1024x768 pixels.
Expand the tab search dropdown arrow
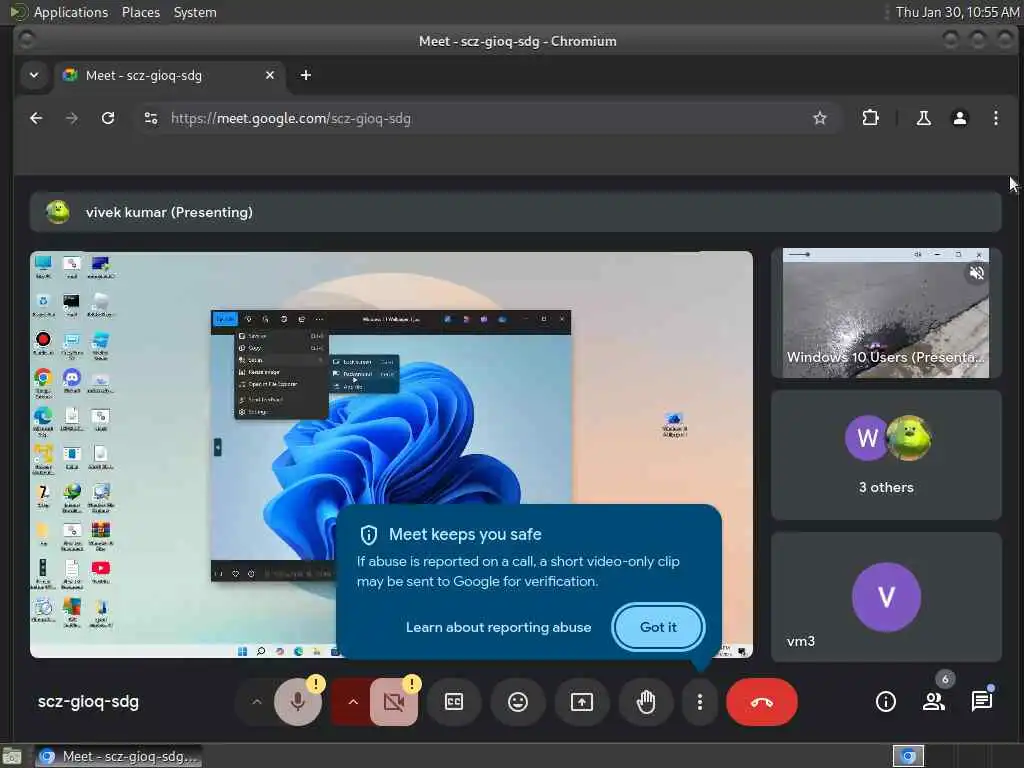click(34, 75)
